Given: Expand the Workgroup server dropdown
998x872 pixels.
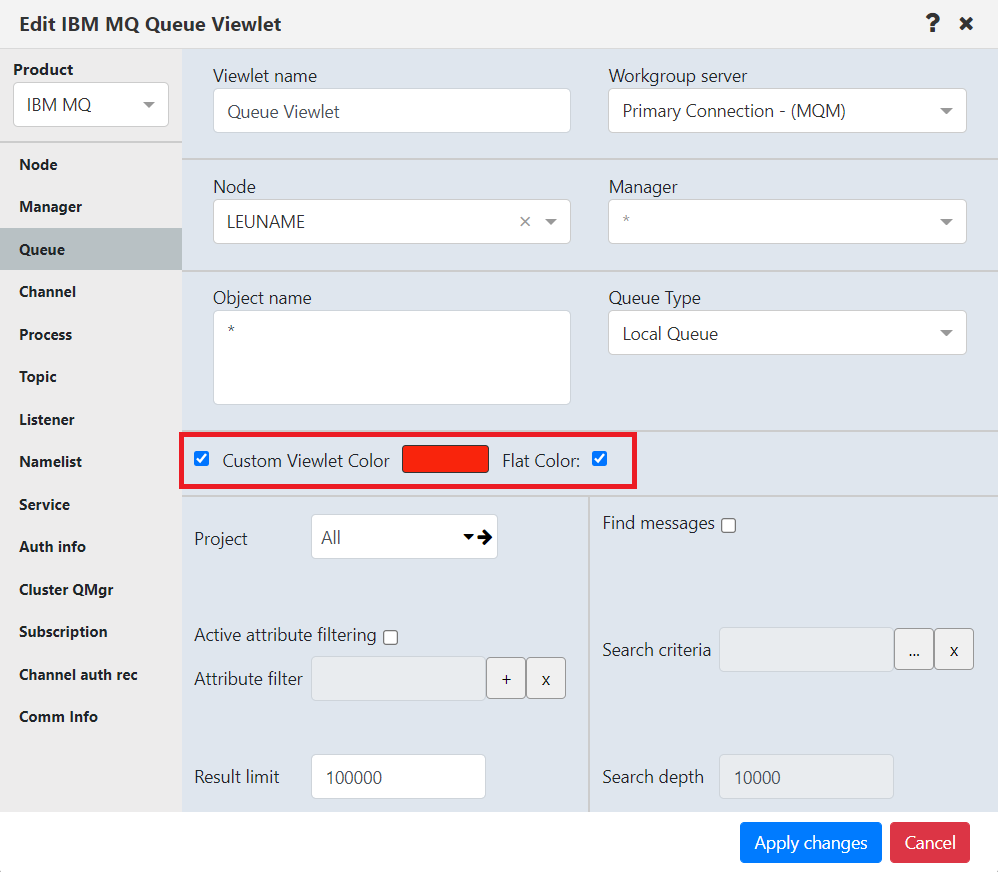Looking at the screenshot, I should point(787,111).
